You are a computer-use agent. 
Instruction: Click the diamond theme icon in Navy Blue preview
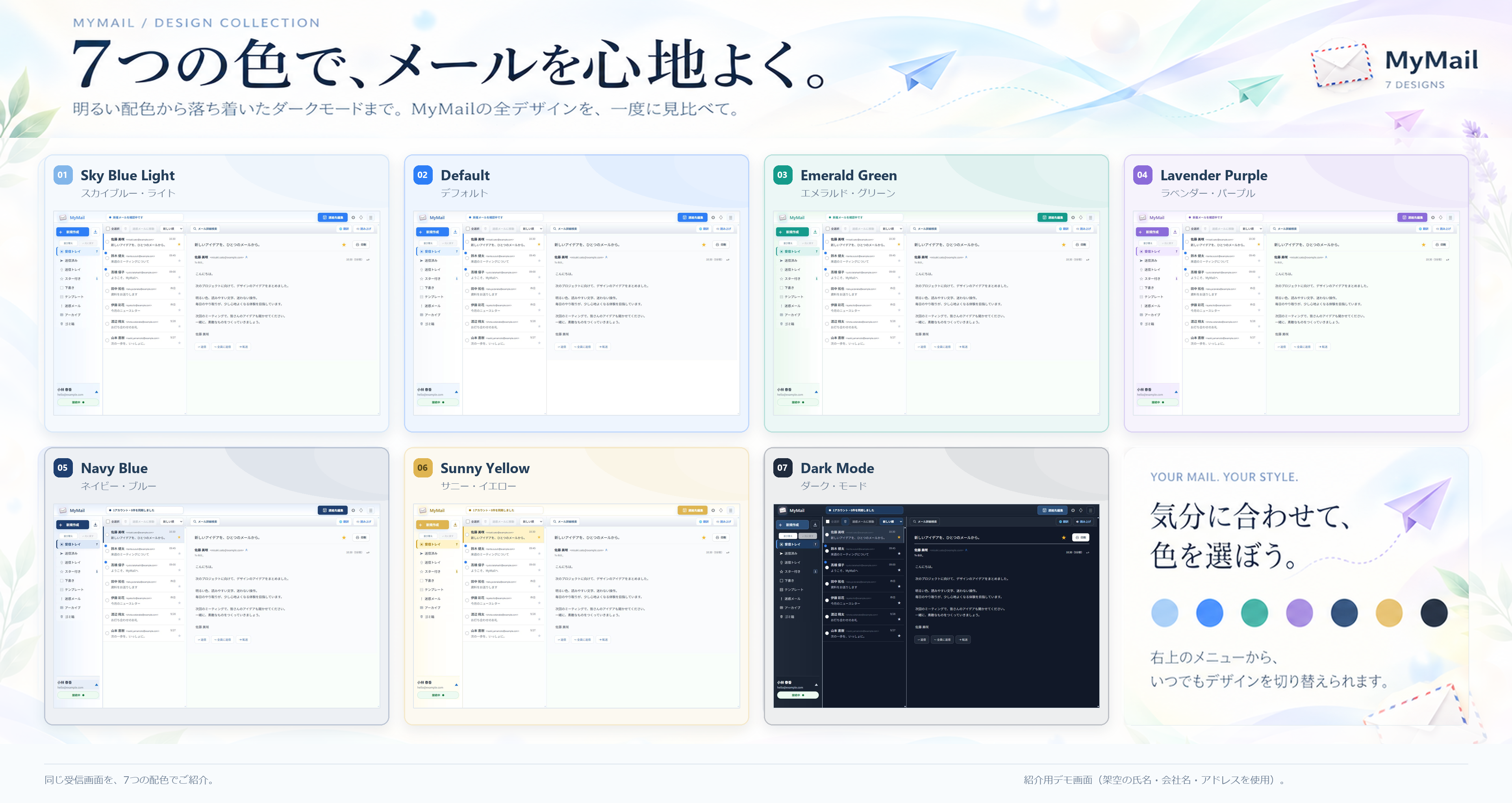point(361,511)
